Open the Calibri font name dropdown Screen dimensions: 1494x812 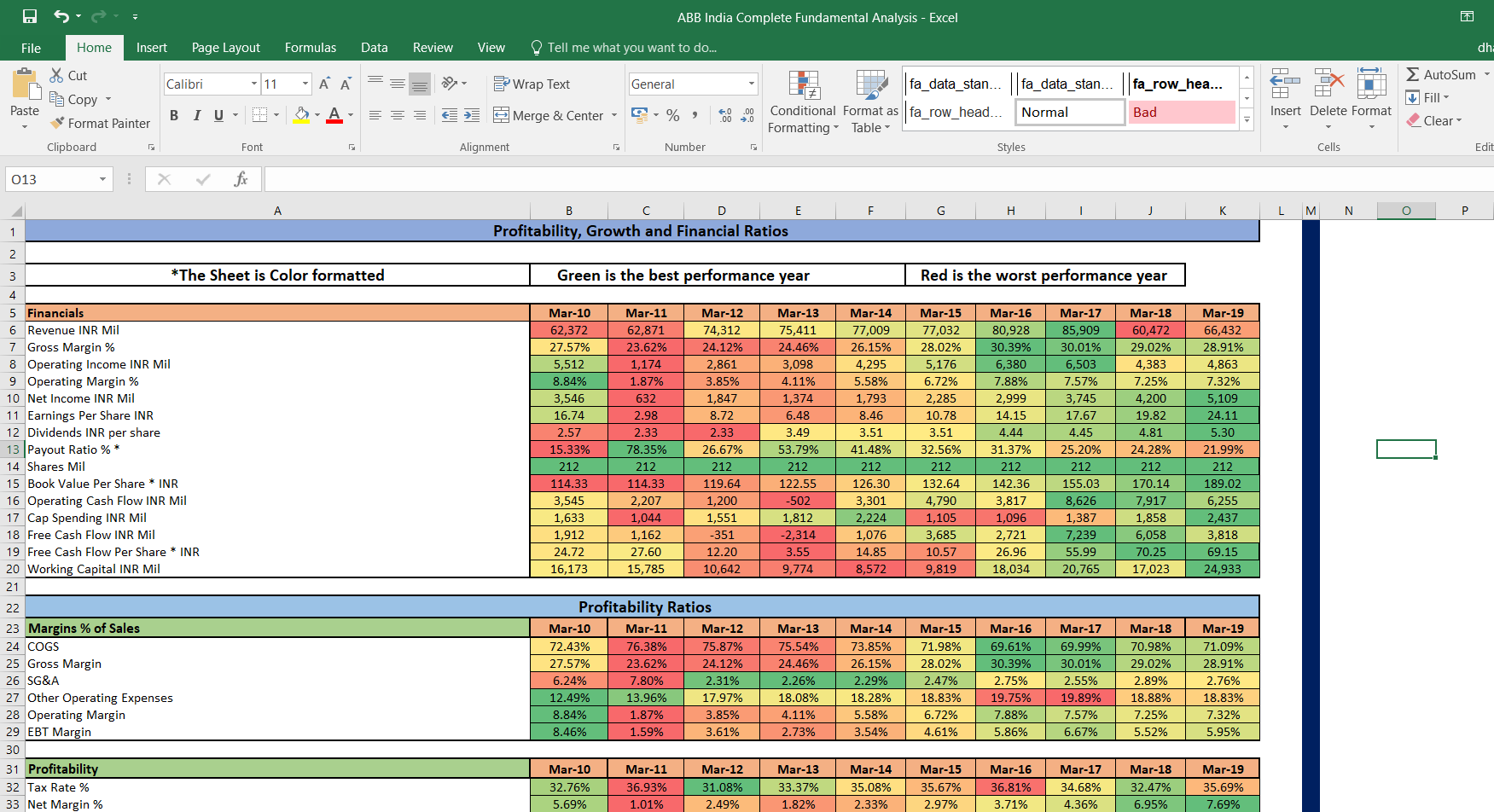254,84
